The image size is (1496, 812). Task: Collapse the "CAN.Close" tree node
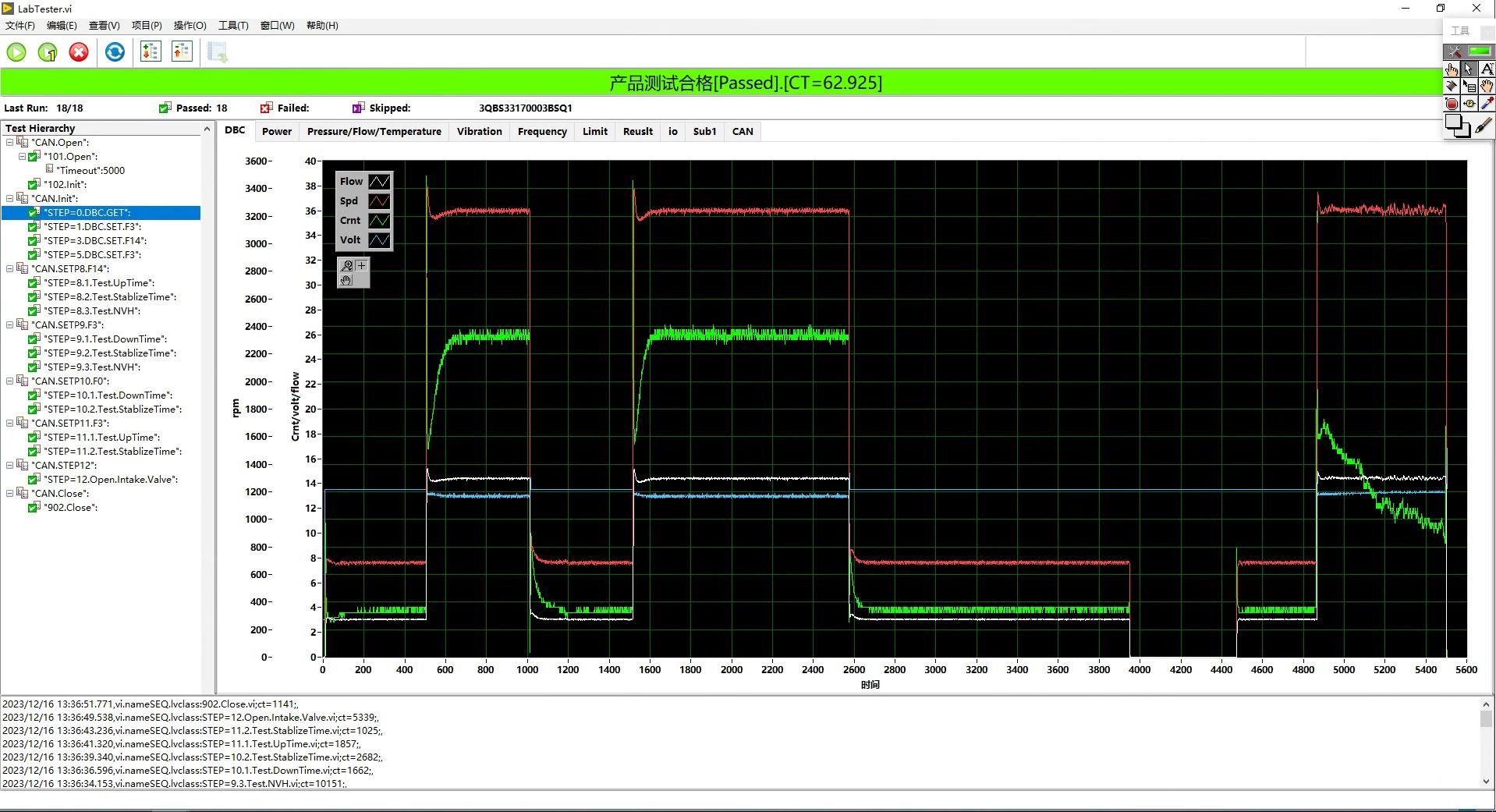(x=9, y=494)
